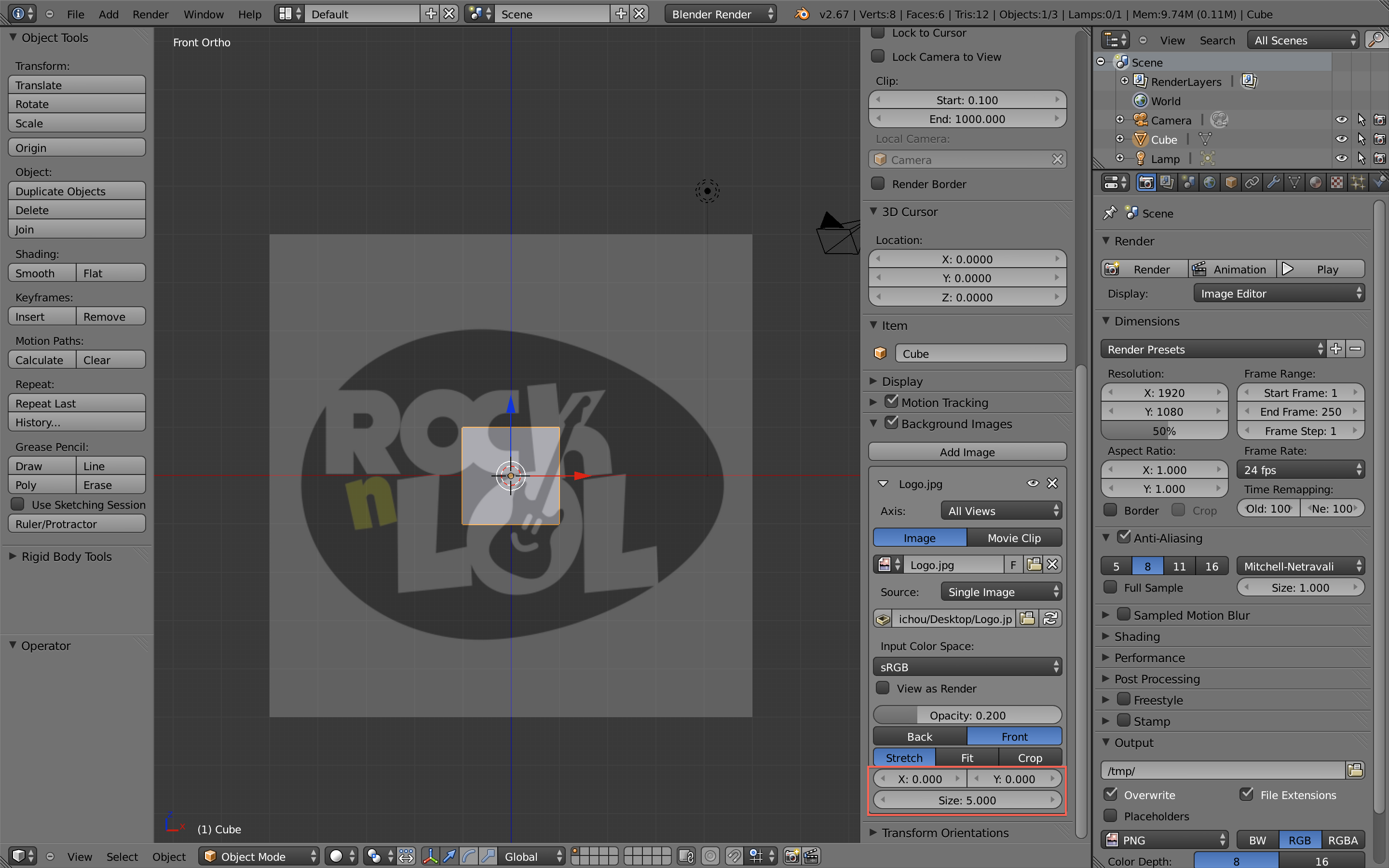The image size is (1389, 868).
Task: Open the Render Layers properties tab
Action: (1167, 183)
